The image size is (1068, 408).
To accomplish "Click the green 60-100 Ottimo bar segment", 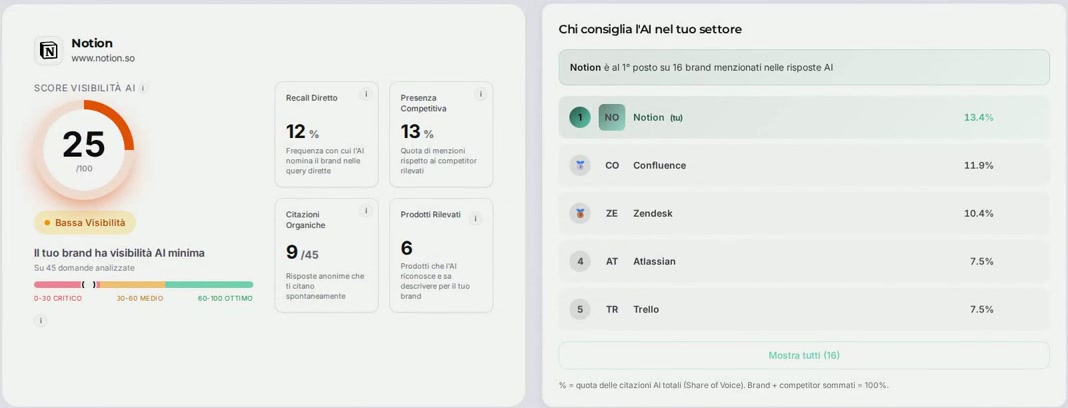I will coord(209,285).
